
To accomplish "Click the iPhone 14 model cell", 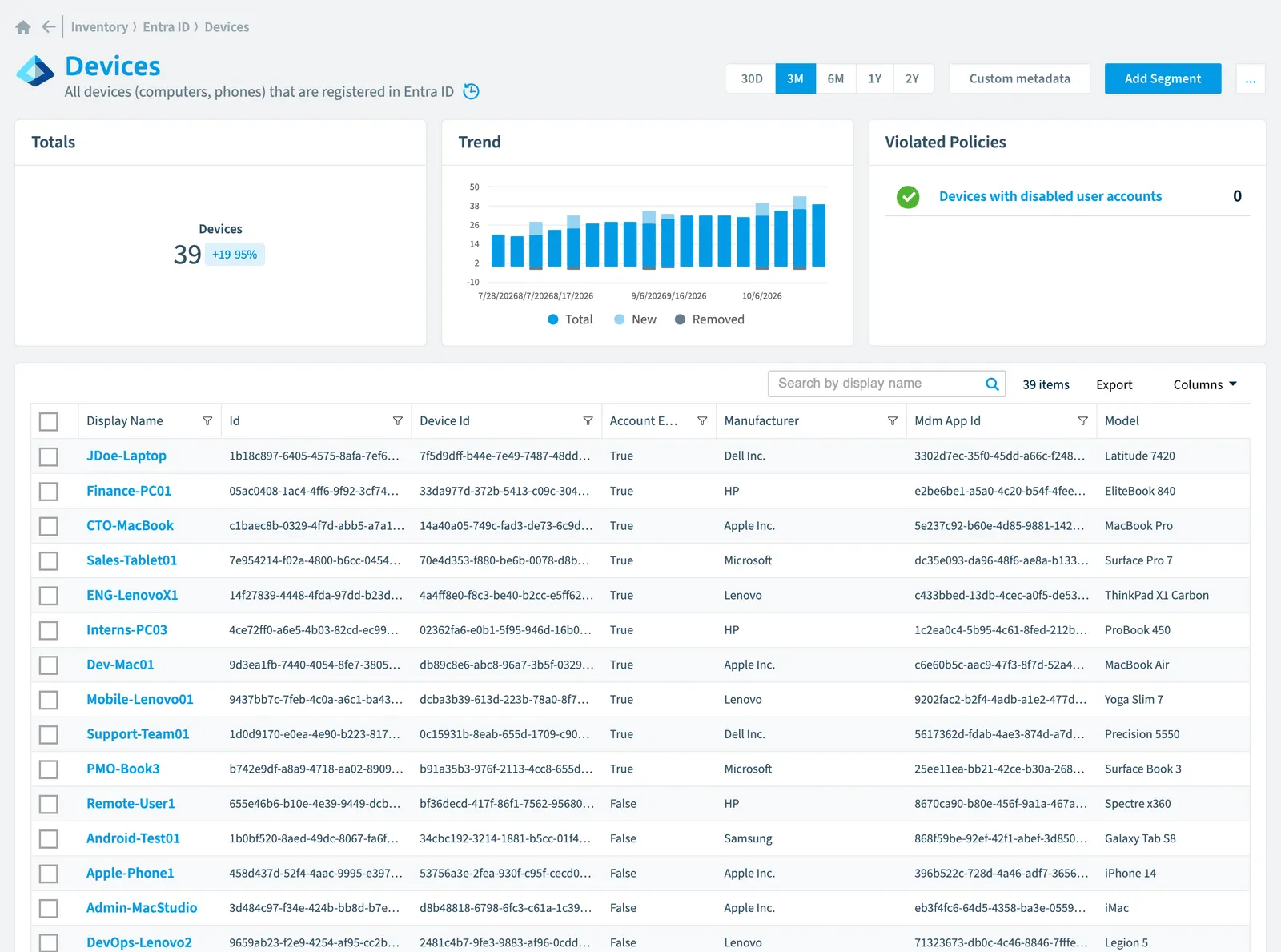I will tap(1130, 873).
